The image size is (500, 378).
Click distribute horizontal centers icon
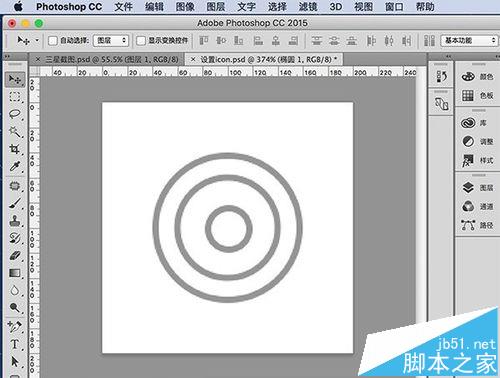[x=389, y=41]
